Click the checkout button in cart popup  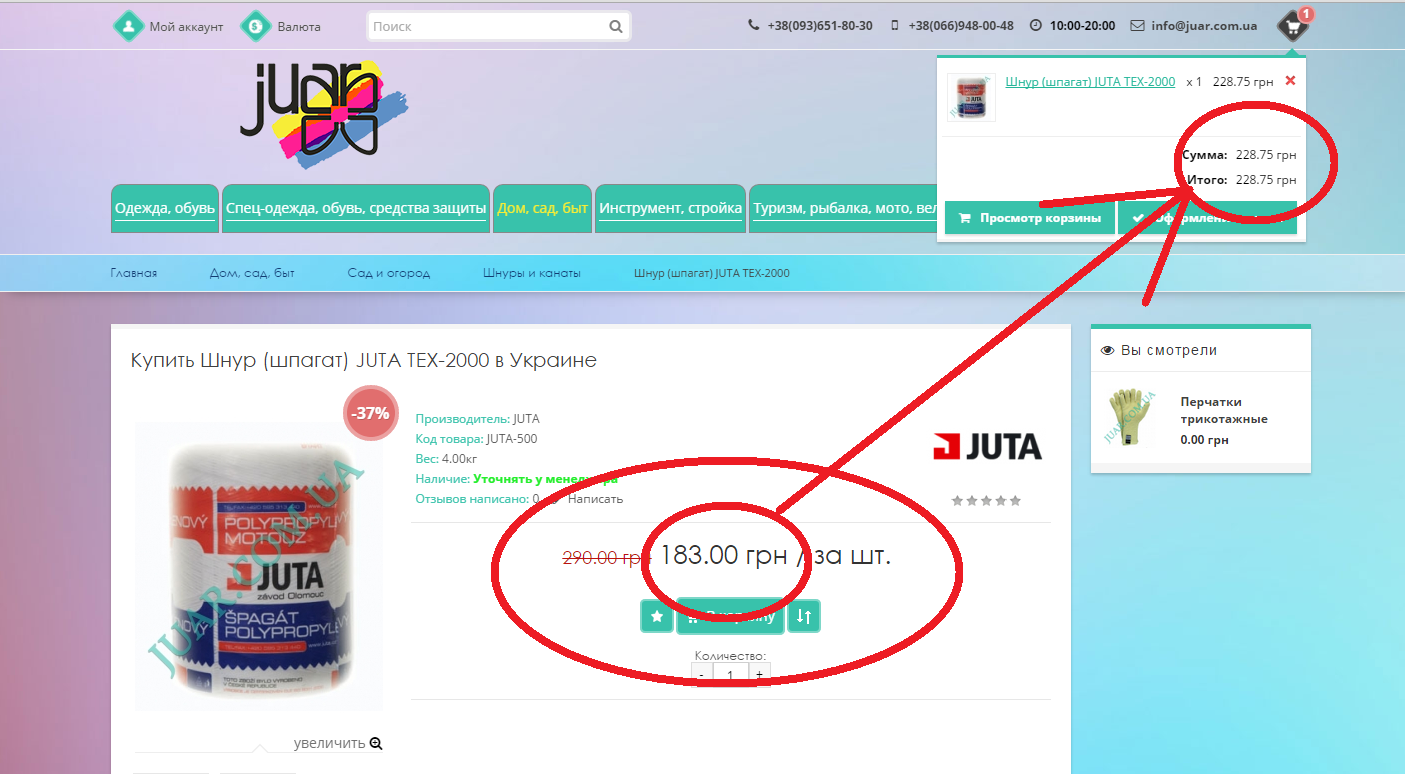pyautogui.click(x=1207, y=218)
